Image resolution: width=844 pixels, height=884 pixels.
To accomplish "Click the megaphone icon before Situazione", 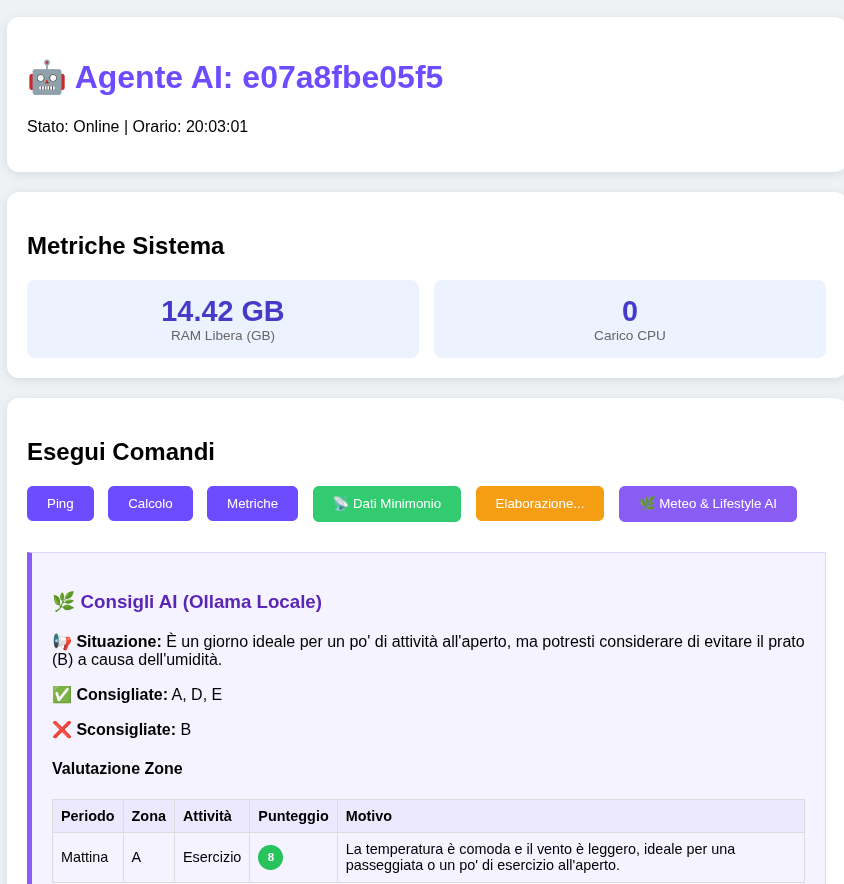I will (x=61, y=642).
